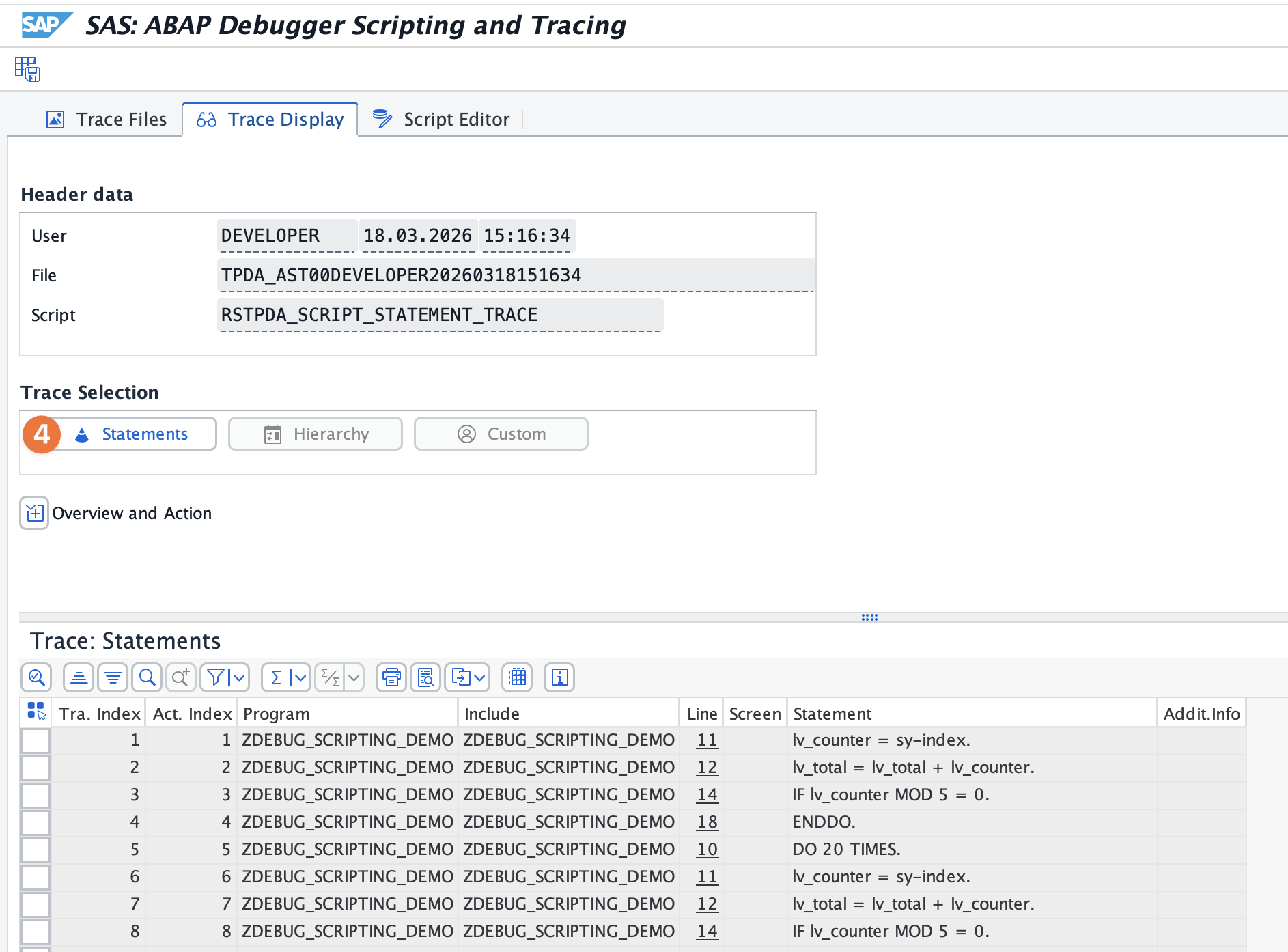The height and width of the screenshot is (952, 1288).
Task: Click line 14 link in row 3
Action: point(707,795)
